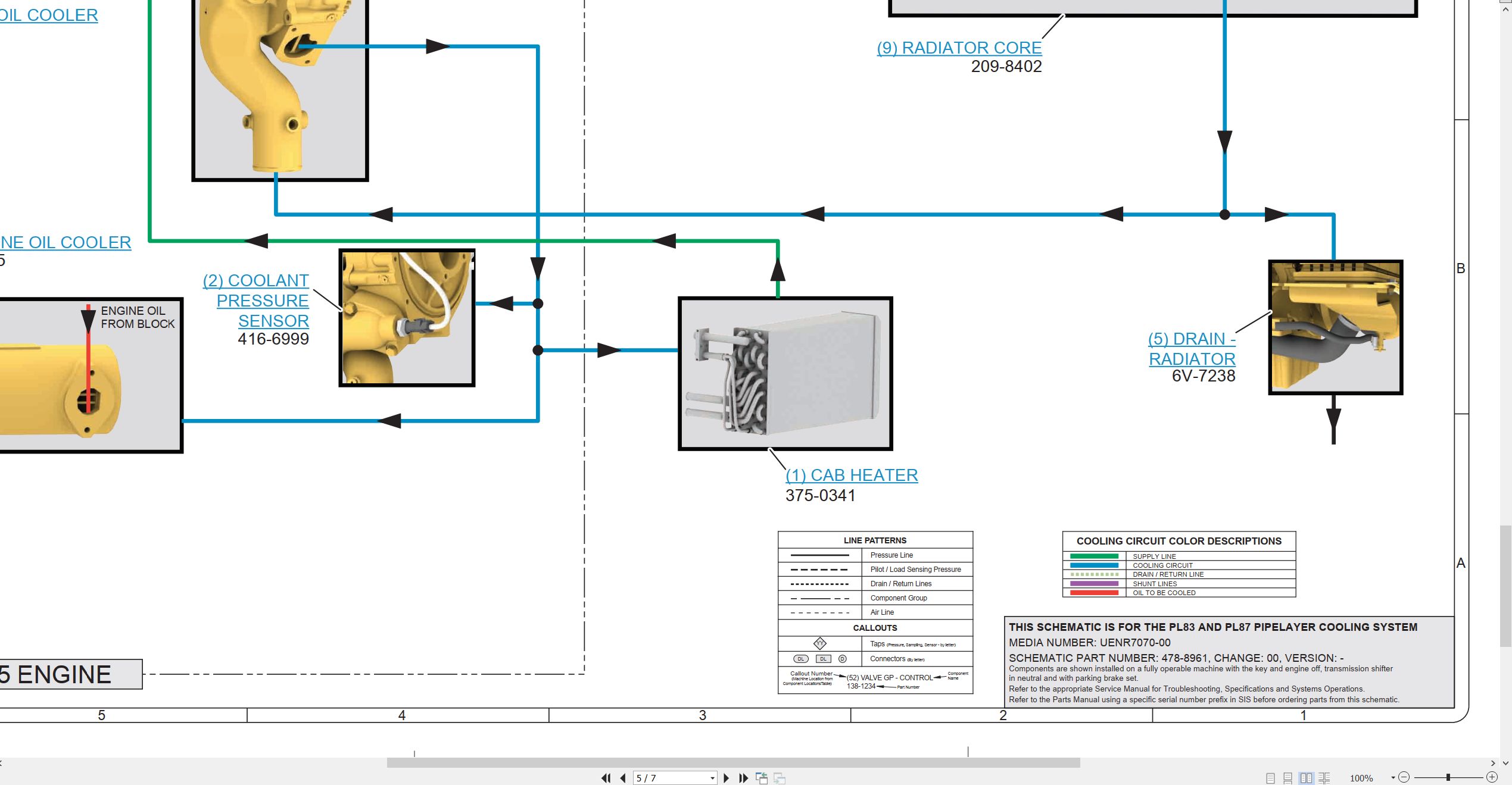Click the previous view icon
The width and height of the screenshot is (1512, 785).
762,778
